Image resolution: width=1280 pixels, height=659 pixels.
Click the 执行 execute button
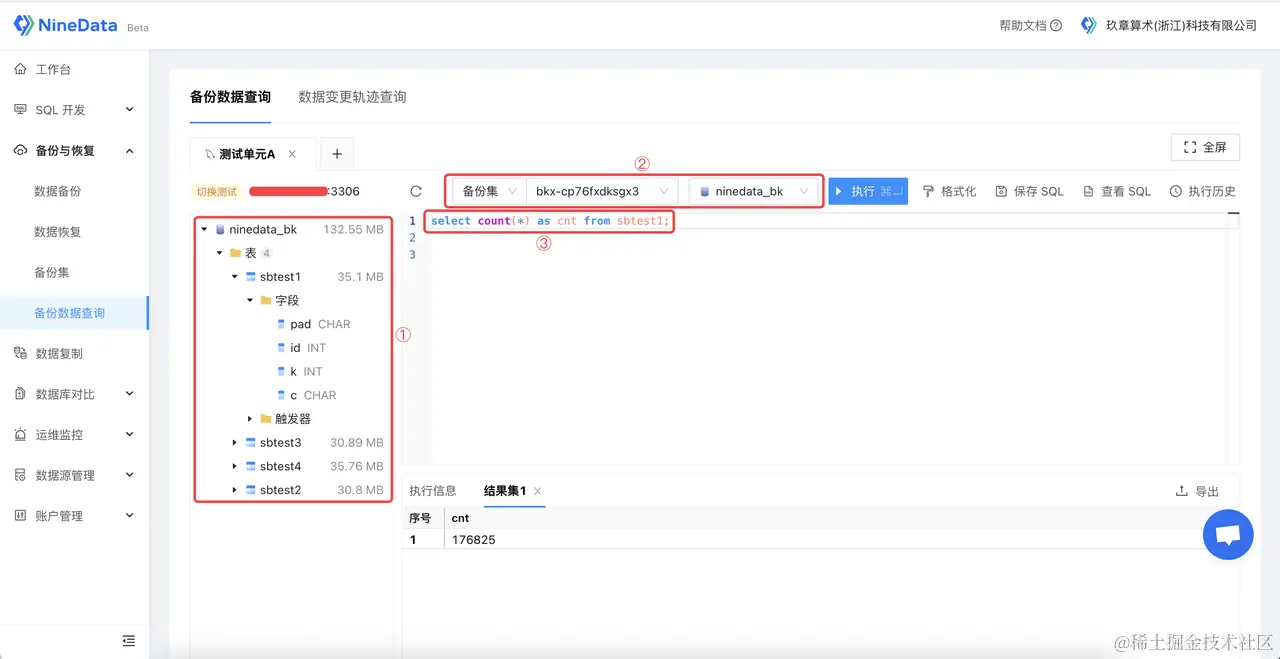pos(868,190)
